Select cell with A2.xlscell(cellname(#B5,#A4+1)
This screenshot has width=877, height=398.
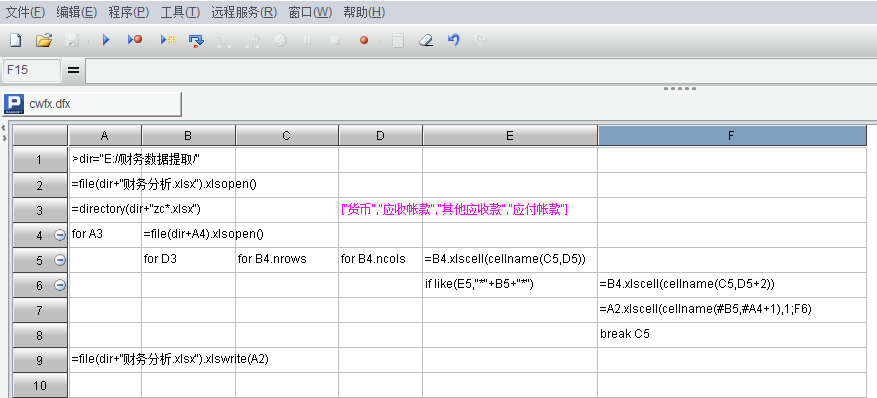tap(732, 309)
